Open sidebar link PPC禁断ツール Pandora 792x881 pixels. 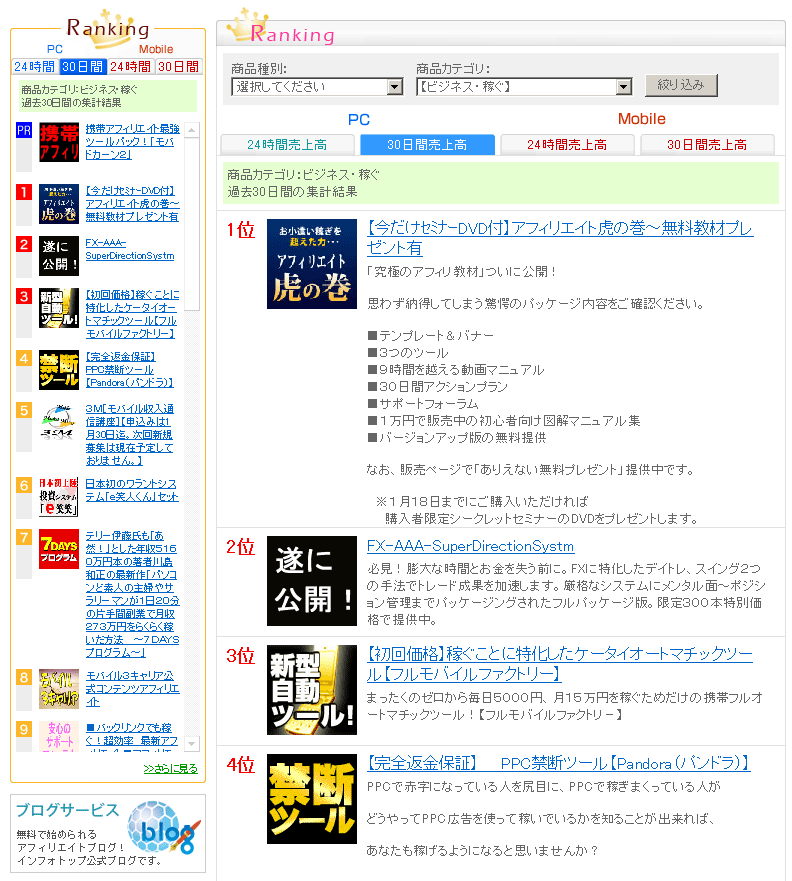pyautogui.click(x=129, y=369)
